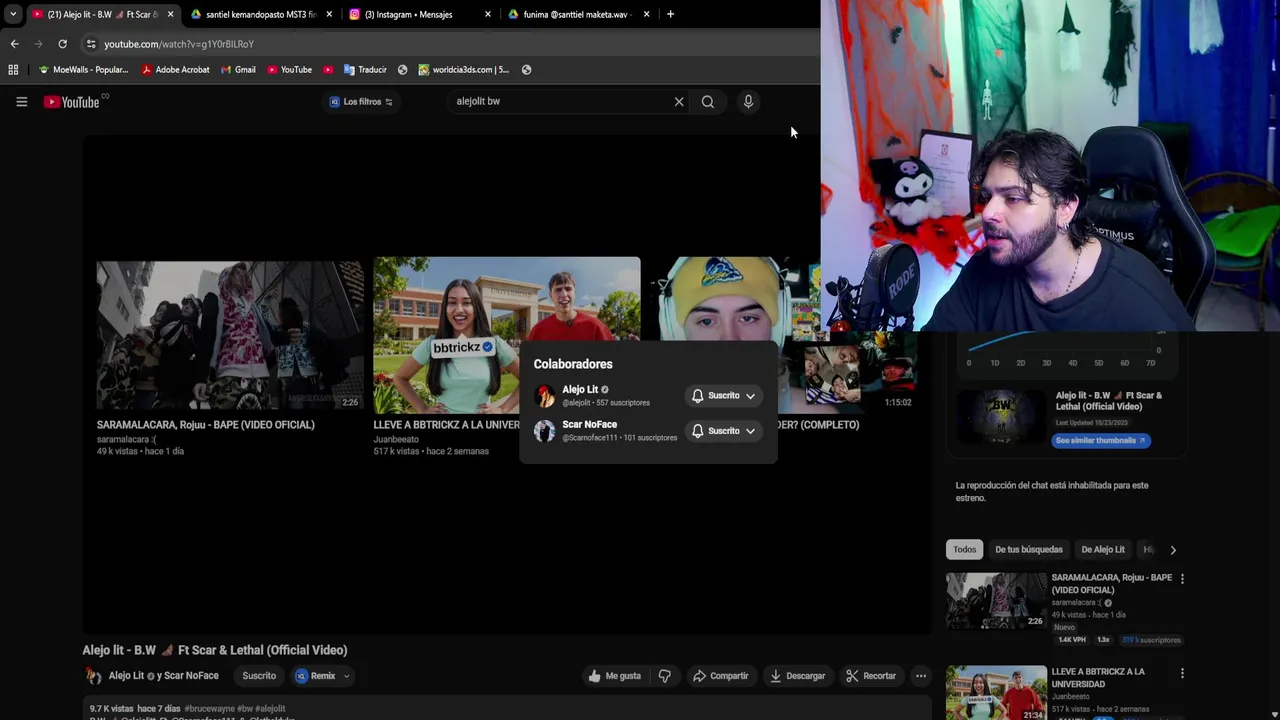Open the YouTube hamburger guide menu
This screenshot has width=1280, height=720.
tap(21, 101)
